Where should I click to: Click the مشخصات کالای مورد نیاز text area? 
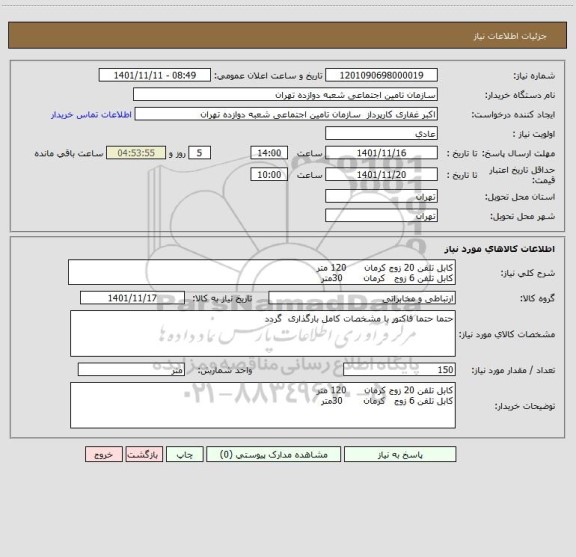(x=263, y=334)
